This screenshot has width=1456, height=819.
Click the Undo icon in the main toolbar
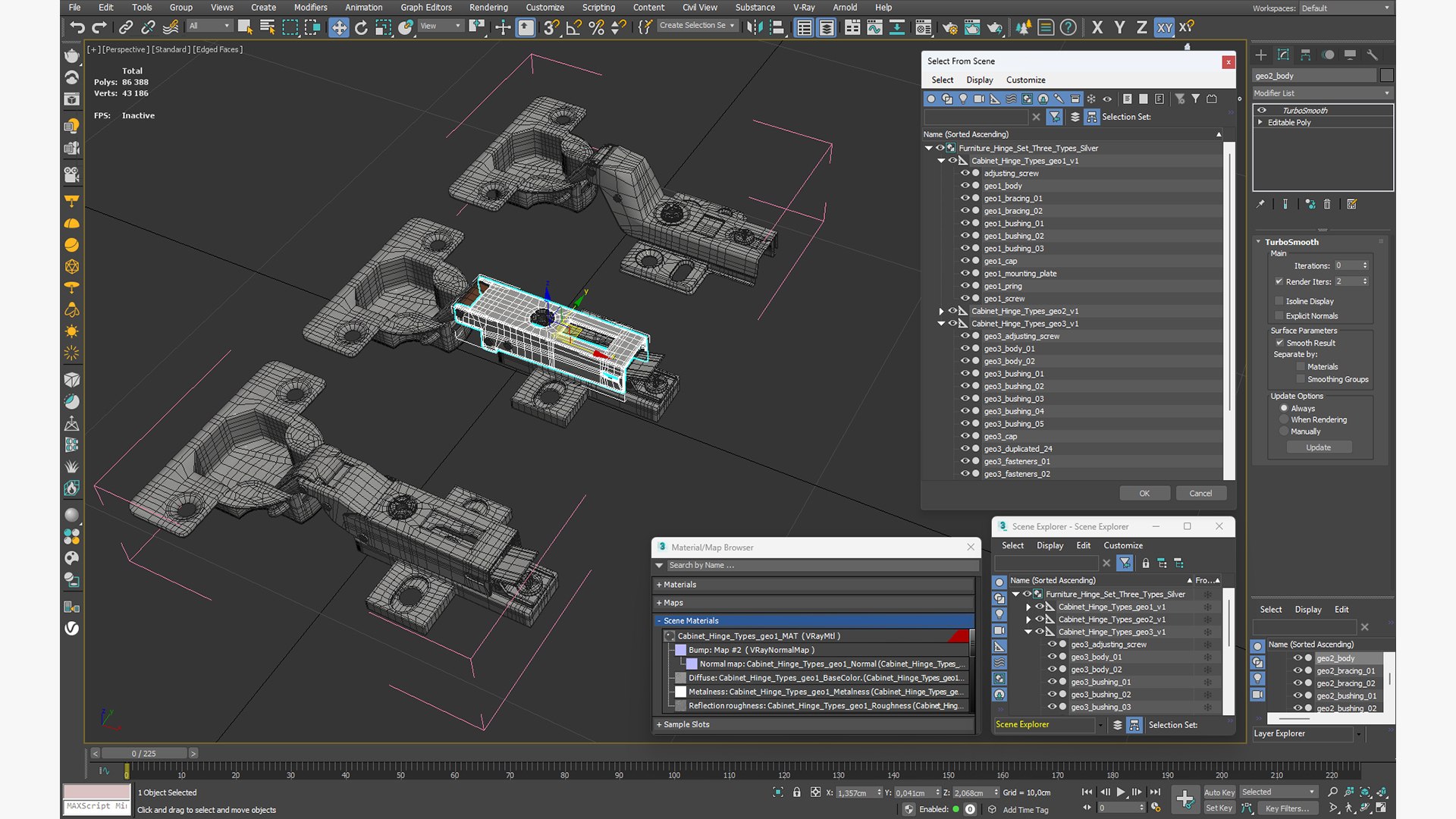point(77,27)
